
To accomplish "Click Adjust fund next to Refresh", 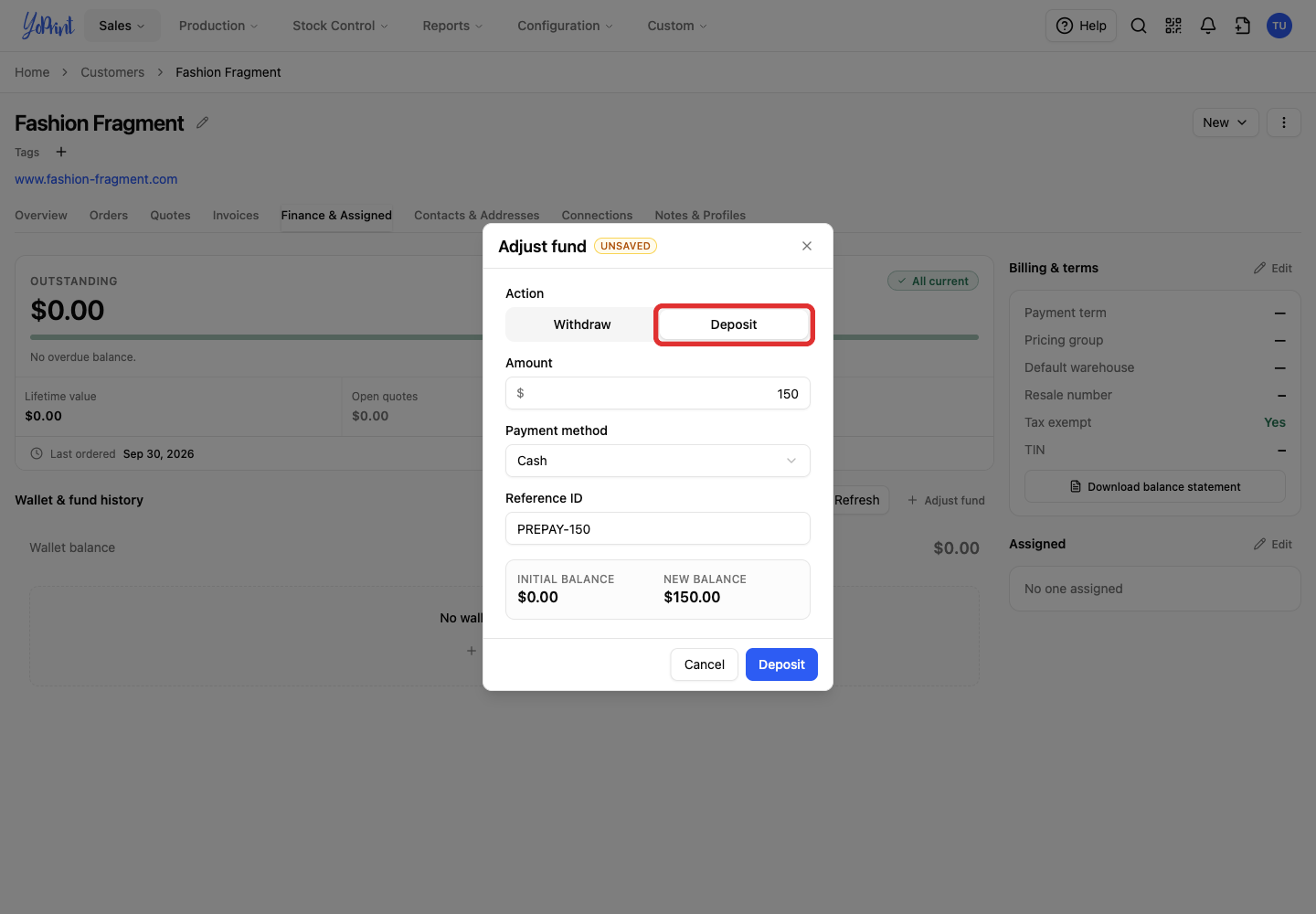I will pyautogui.click(x=946, y=500).
